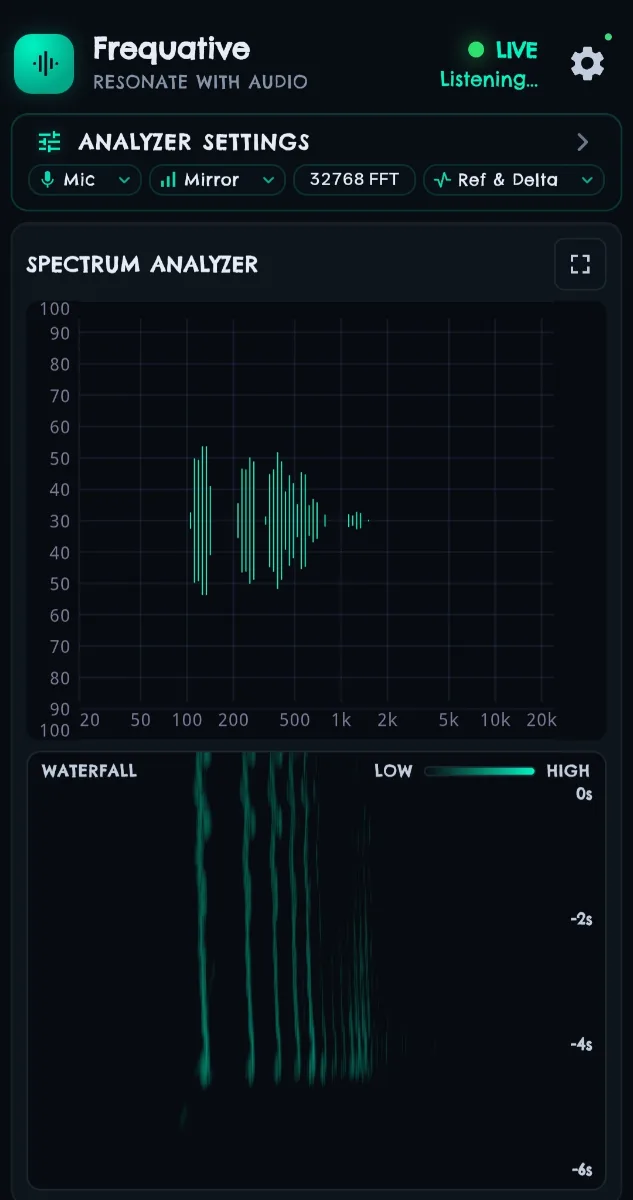Click the 500 frequency axis label
This screenshot has width=633, height=1200.
click(295, 720)
